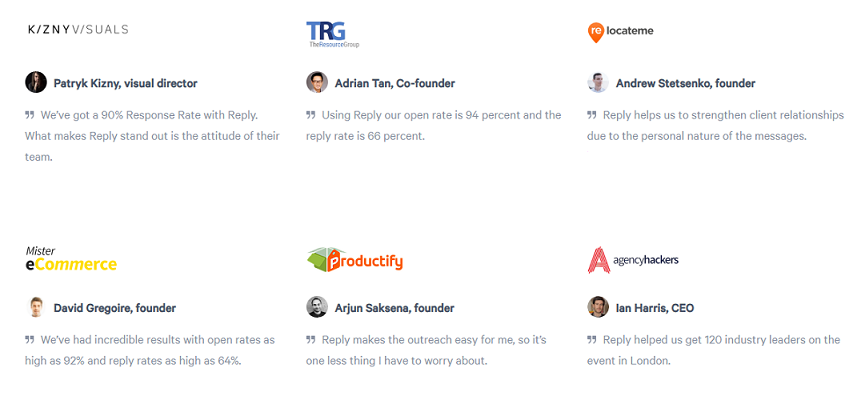Click Adrian Tan's avatar photo
857x412 pixels.
(317, 83)
